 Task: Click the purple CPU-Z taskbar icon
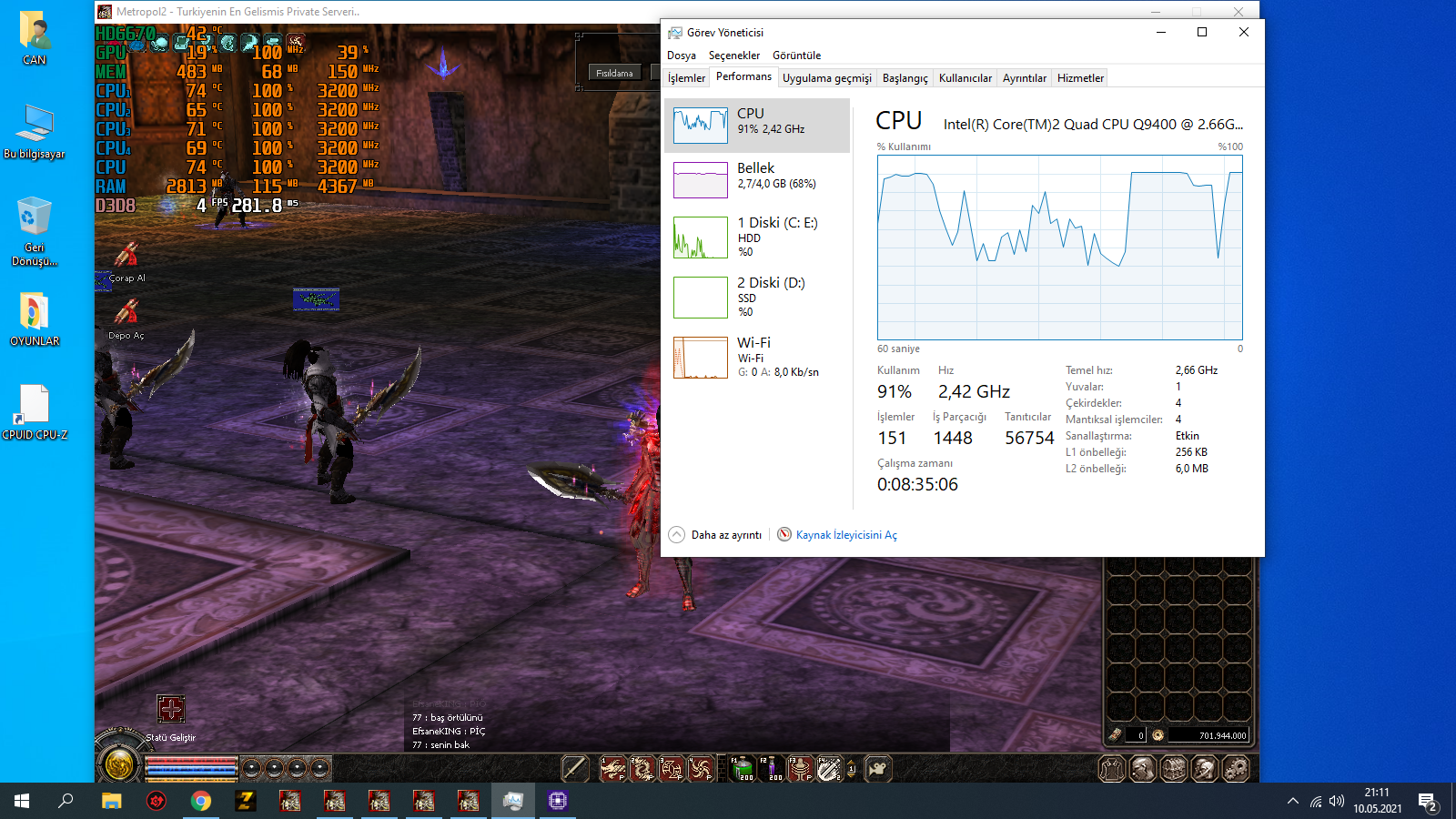click(558, 801)
